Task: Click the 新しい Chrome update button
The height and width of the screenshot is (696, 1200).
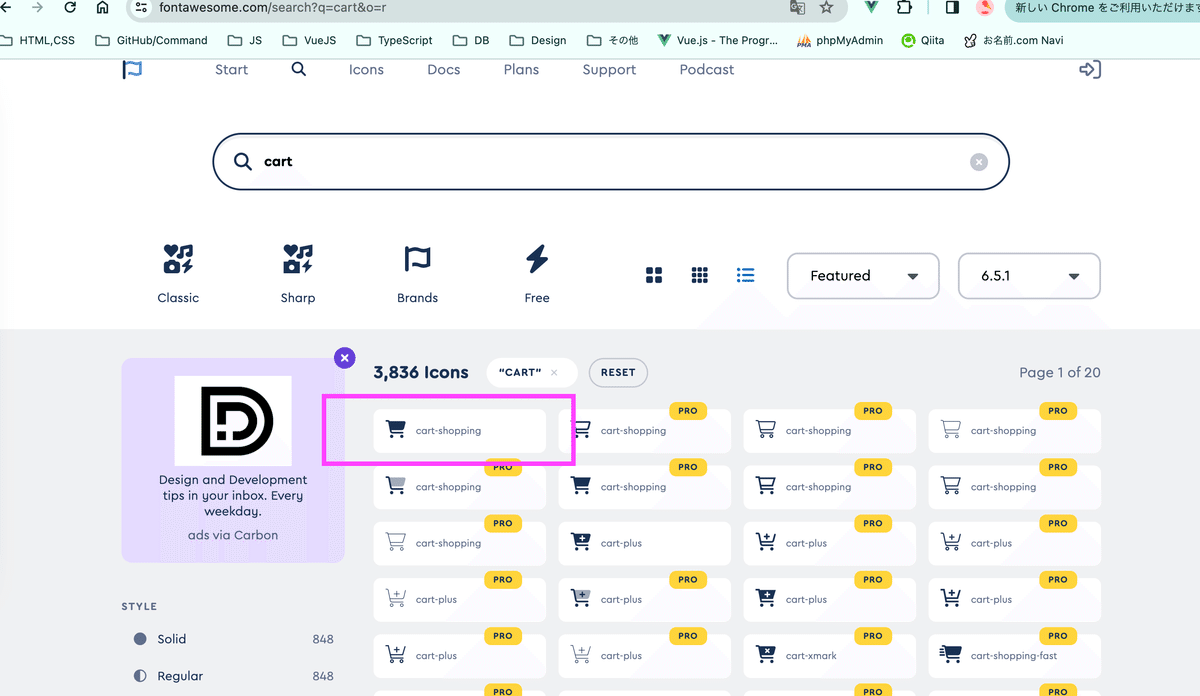Action: click(1102, 8)
